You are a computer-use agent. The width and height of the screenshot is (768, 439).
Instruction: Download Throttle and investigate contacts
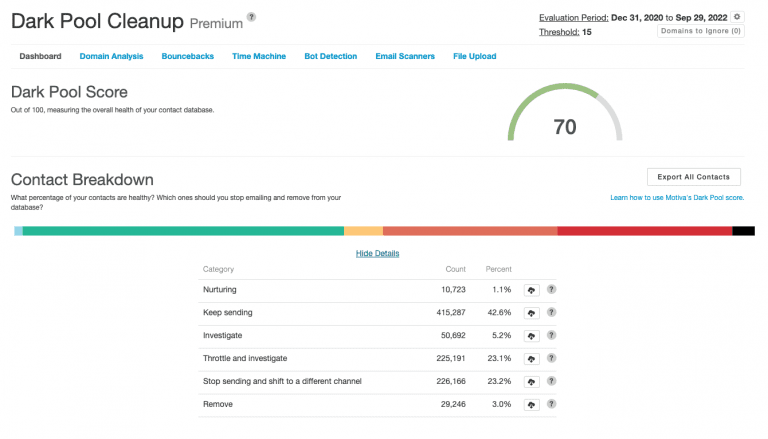pyautogui.click(x=531, y=358)
